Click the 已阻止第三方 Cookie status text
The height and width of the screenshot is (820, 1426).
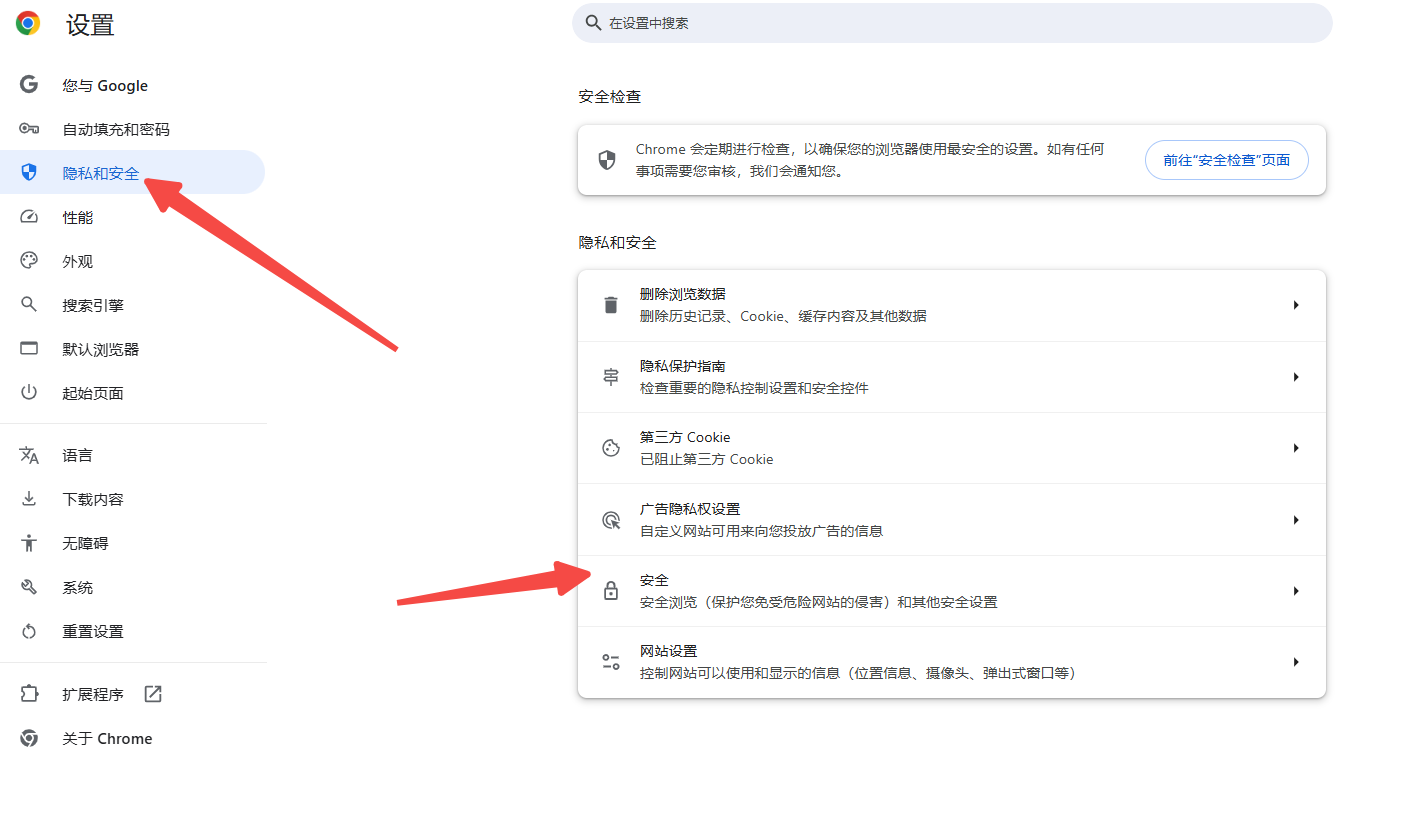pyautogui.click(x=707, y=459)
